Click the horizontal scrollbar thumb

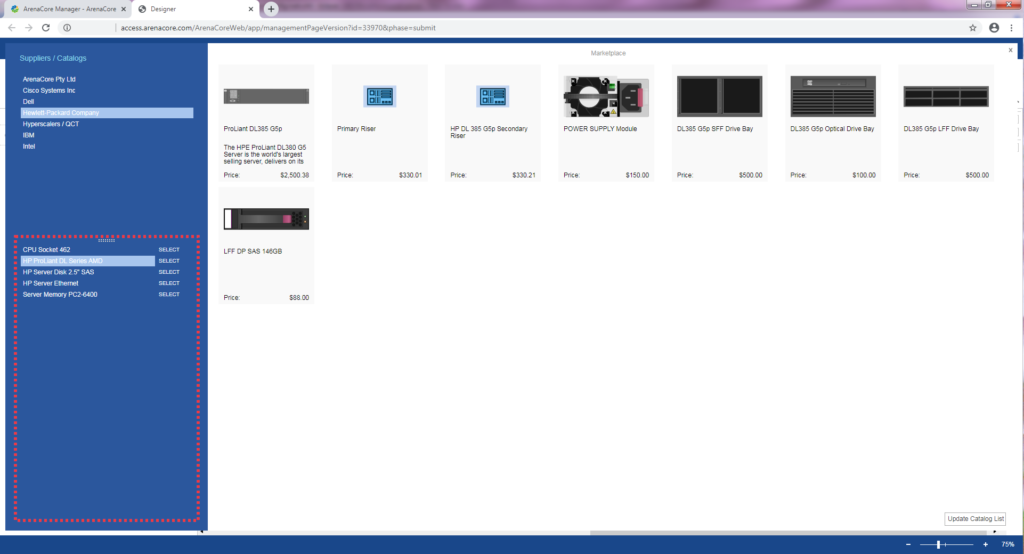tap(787, 532)
